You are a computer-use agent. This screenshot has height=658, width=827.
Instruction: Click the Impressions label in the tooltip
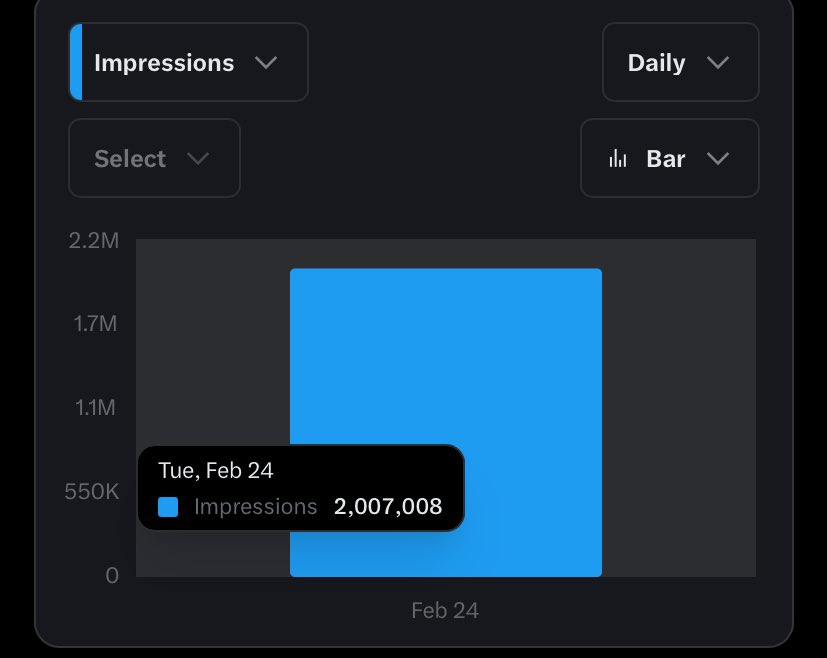(256, 507)
